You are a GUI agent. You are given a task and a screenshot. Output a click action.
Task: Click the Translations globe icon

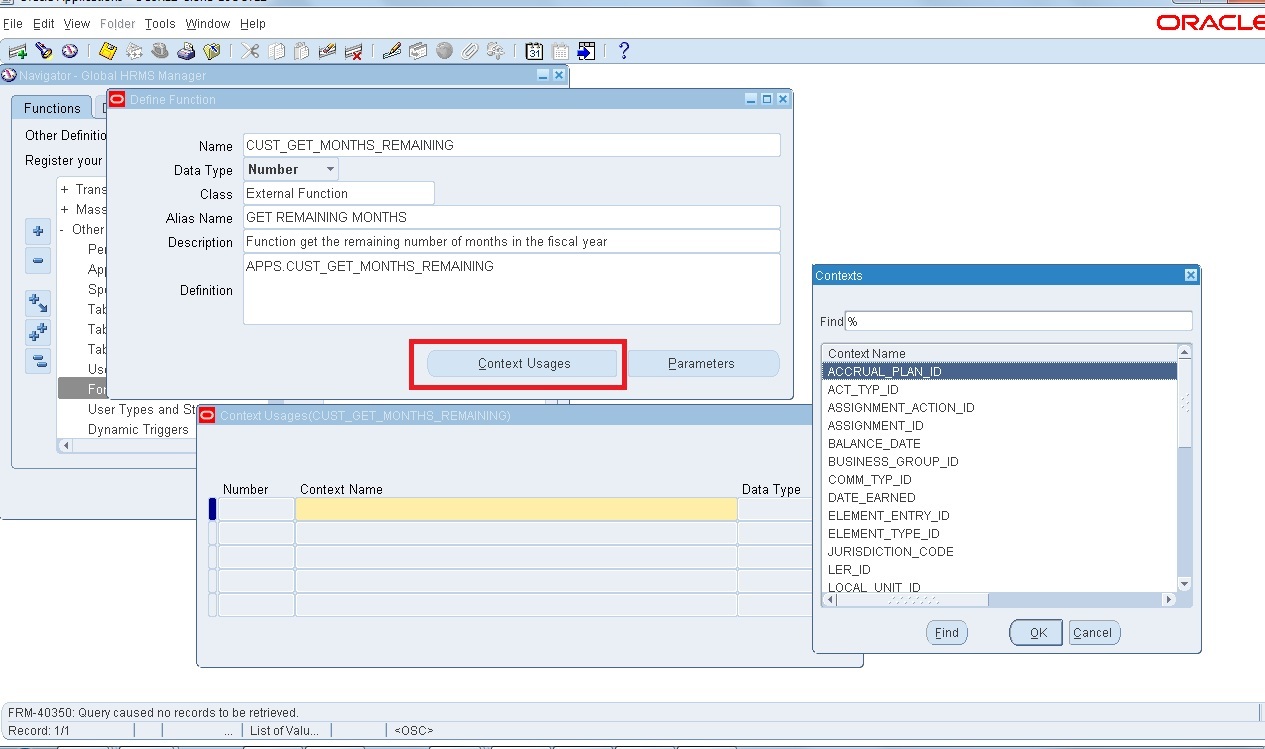[443, 50]
